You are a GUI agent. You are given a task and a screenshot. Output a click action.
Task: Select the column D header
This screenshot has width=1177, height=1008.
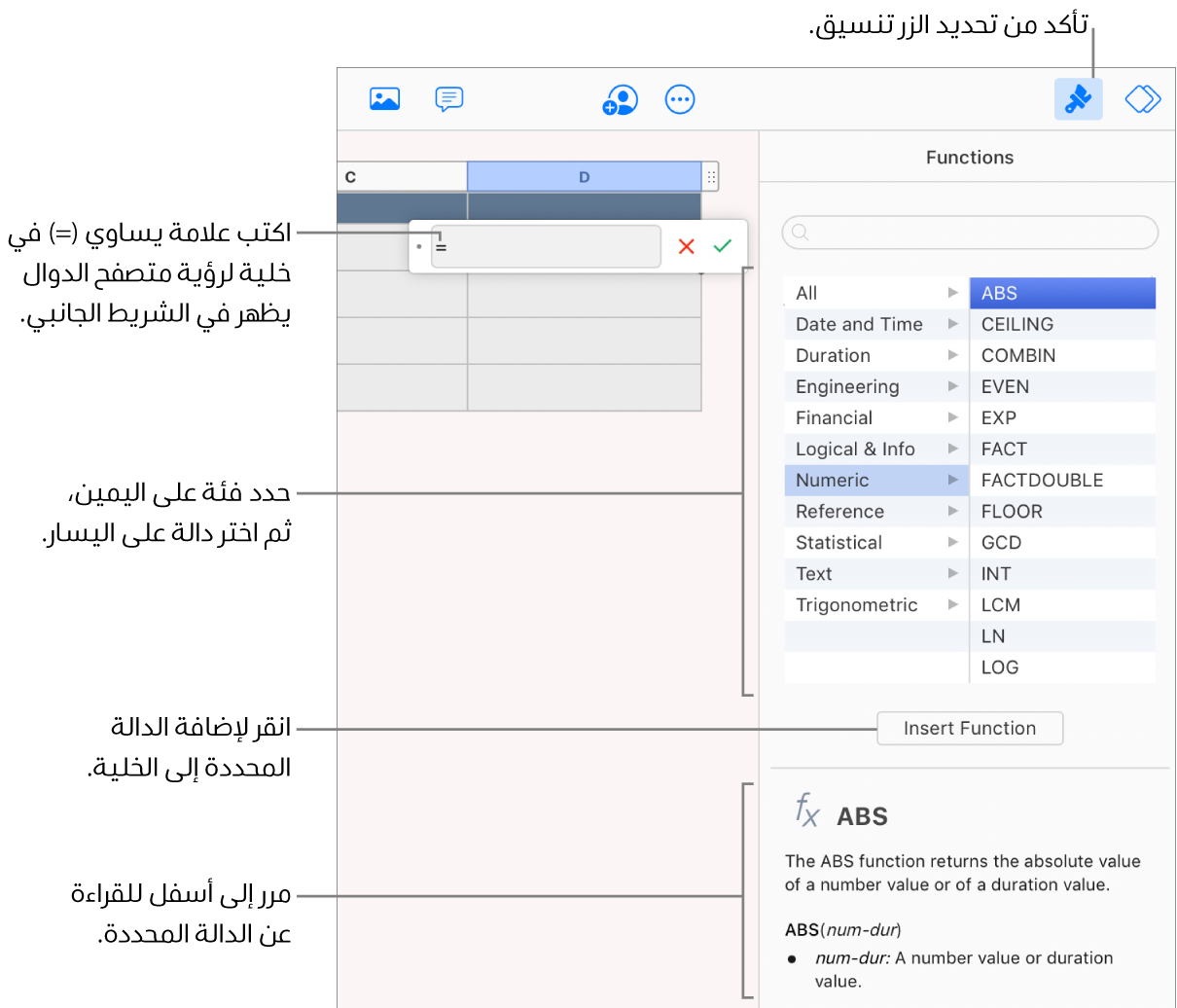coord(585,177)
